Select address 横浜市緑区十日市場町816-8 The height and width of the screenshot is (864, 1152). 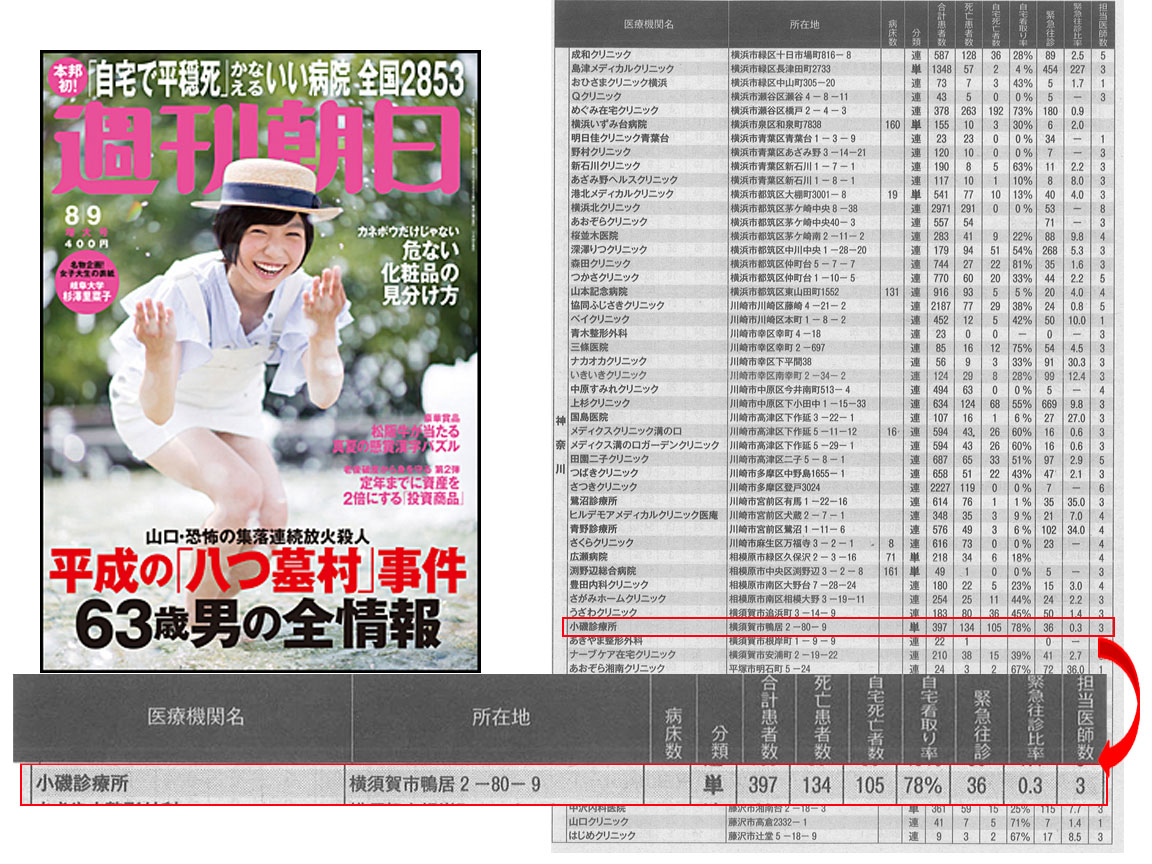[791, 55]
